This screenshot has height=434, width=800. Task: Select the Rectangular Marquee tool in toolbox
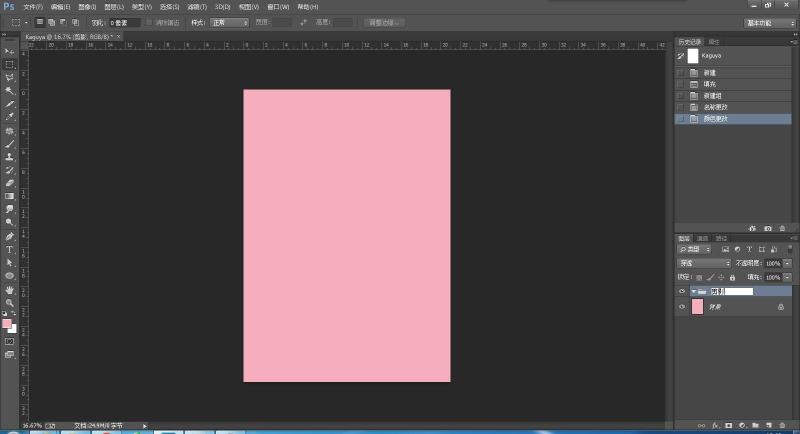[x=9, y=65]
